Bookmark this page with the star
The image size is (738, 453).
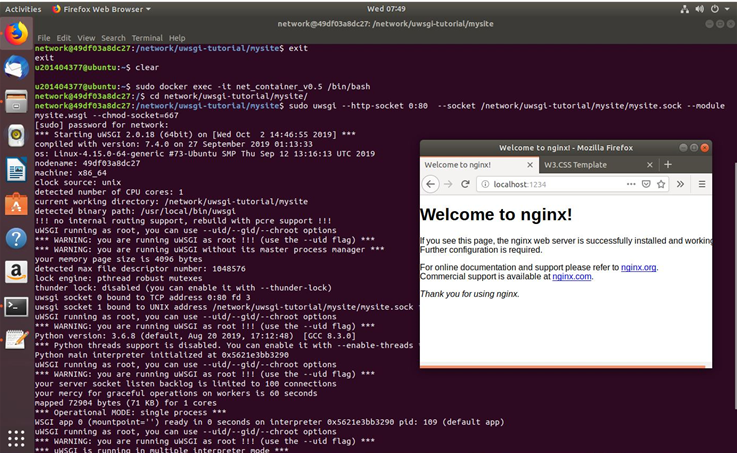[x=661, y=184]
